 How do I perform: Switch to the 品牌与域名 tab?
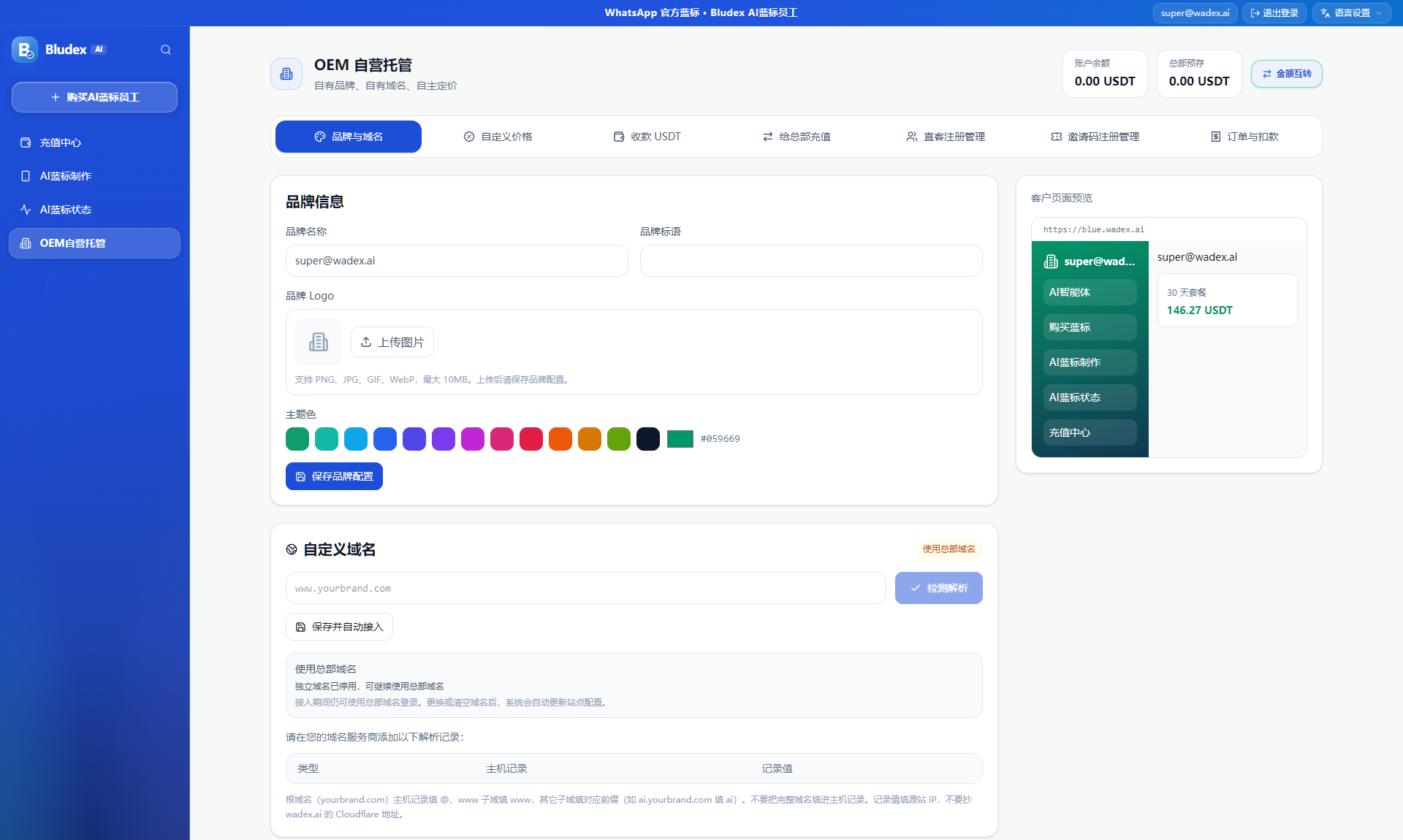click(x=349, y=137)
